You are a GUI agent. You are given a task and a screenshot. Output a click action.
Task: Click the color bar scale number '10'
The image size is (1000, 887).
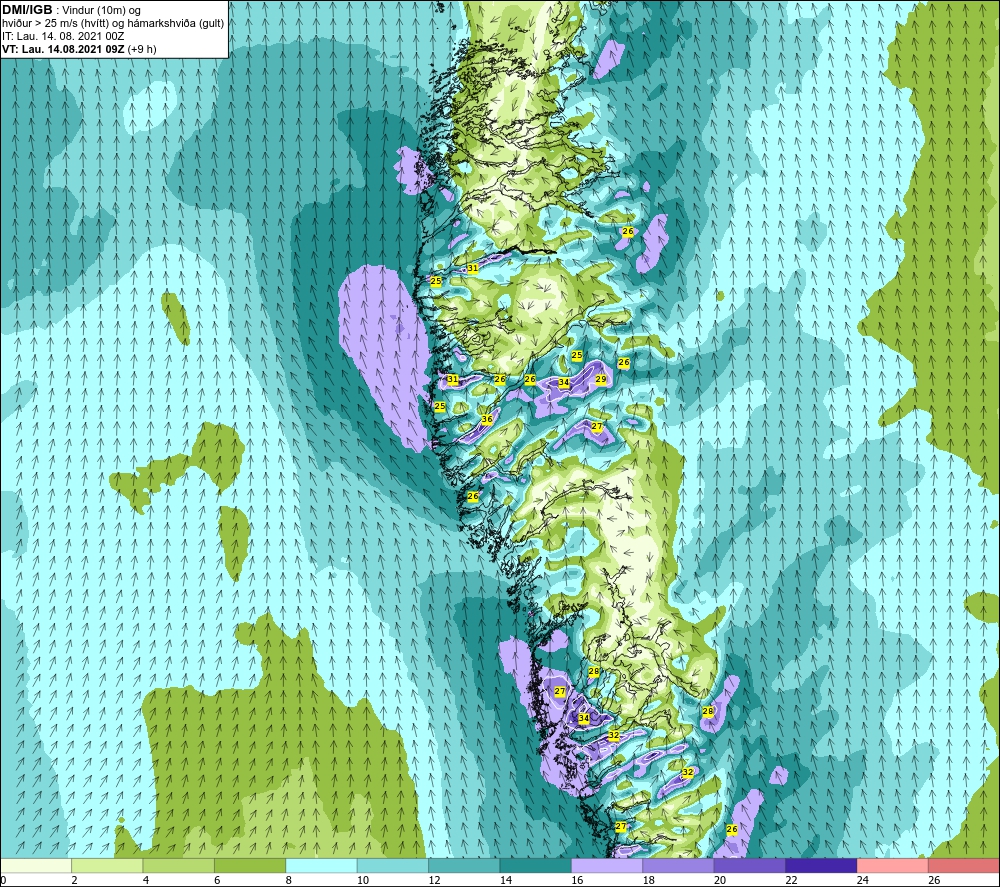[x=363, y=880]
